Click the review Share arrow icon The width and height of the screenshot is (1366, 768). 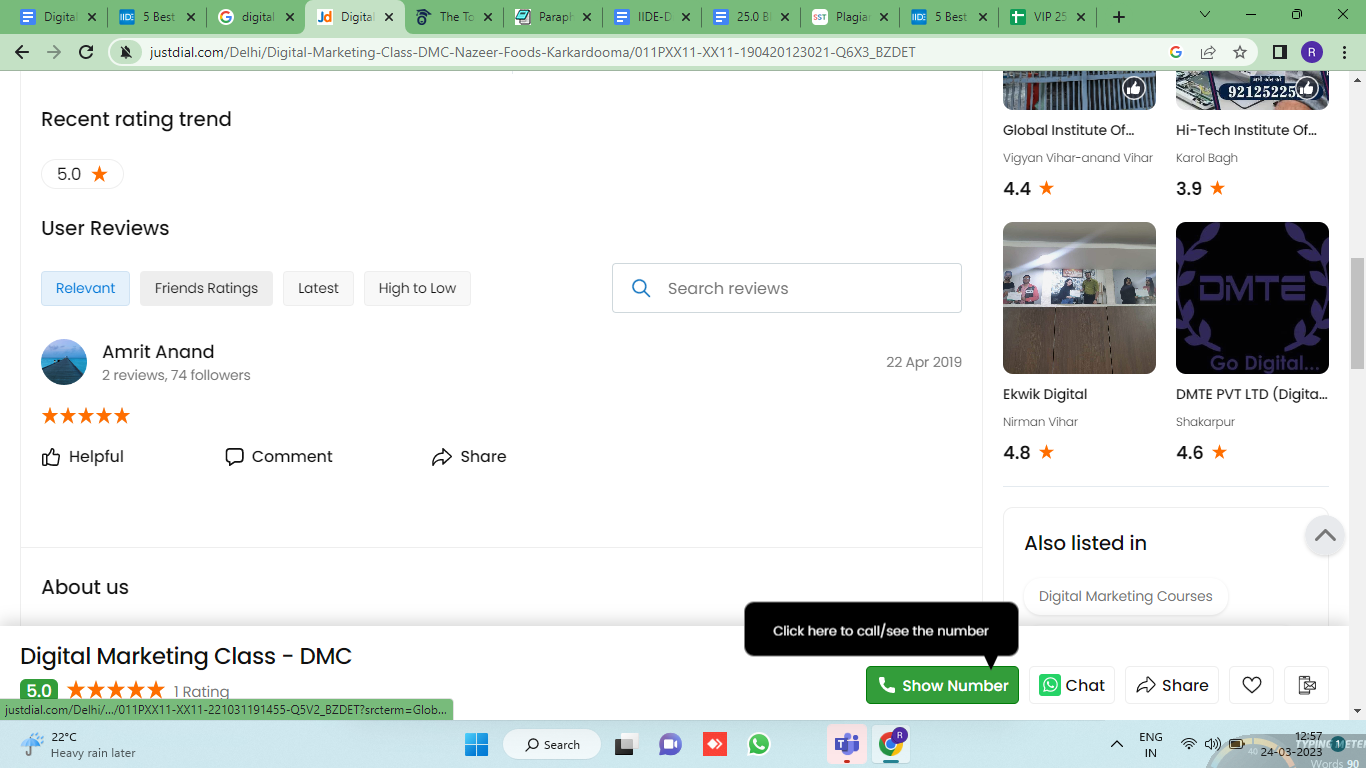(x=442, y=457)
